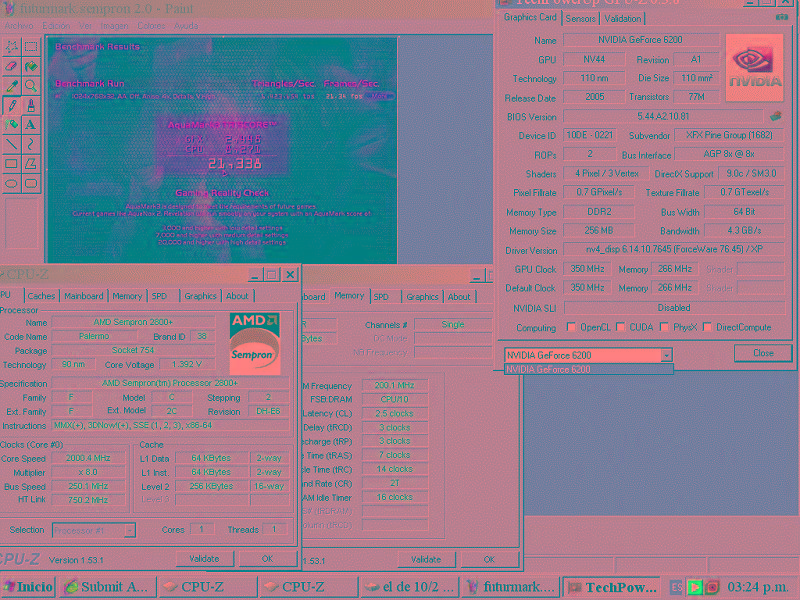Click the red tray icon beside the clock

coord(712,587)
